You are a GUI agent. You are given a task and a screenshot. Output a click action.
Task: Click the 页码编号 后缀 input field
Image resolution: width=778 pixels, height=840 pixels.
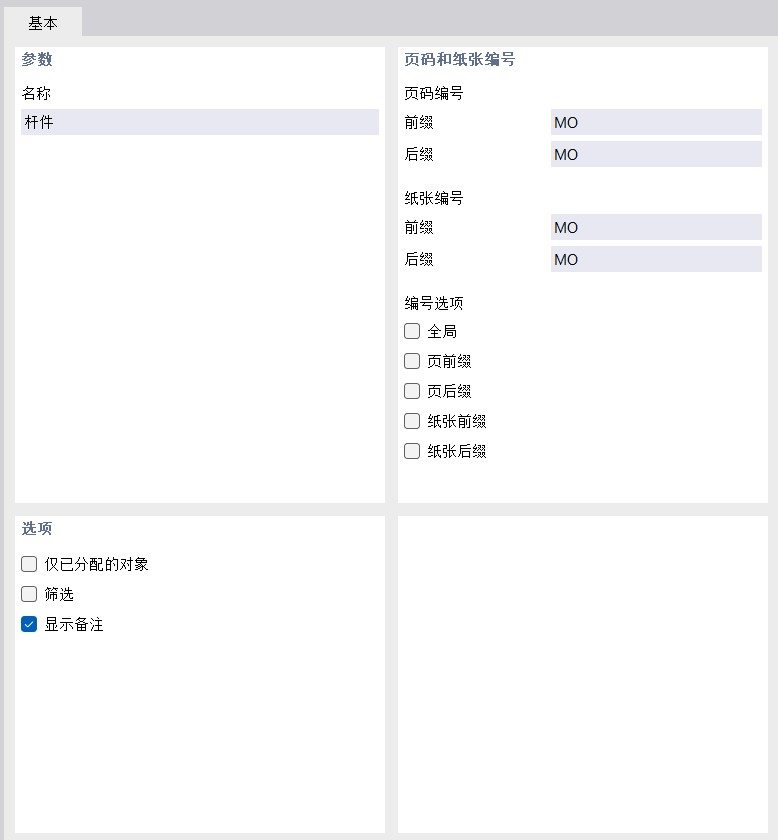pyautogui.click(x=655, y=154)
